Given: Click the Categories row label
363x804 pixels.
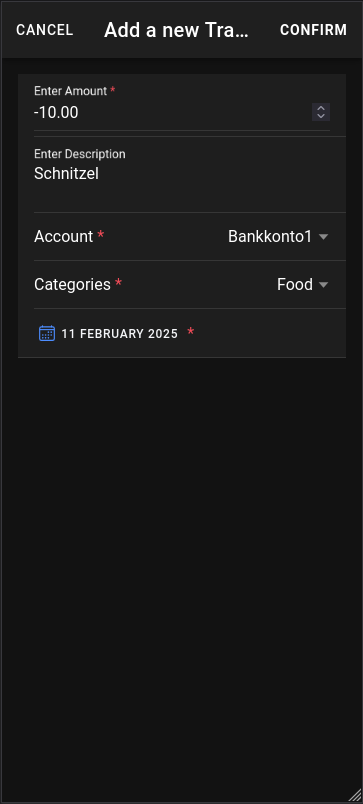Looking at the screenshot, I should point(72,285).
